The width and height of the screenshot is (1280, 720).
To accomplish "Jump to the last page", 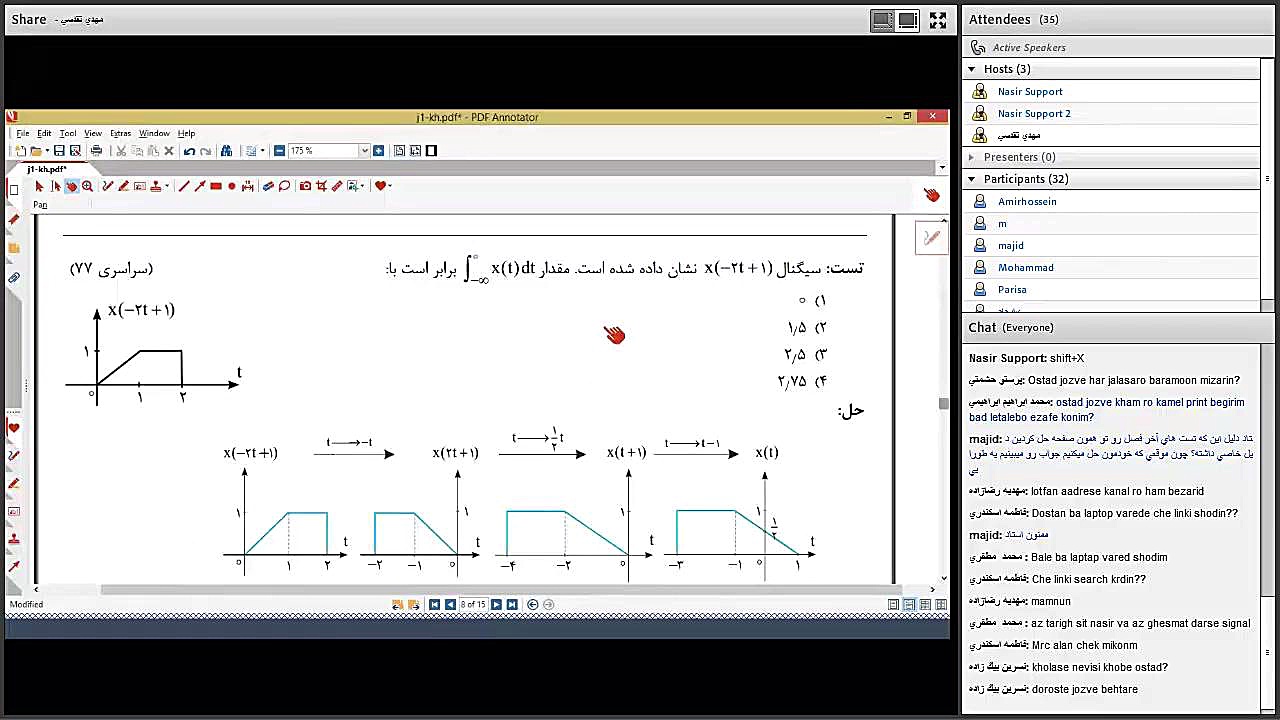I will click(512, 605).
